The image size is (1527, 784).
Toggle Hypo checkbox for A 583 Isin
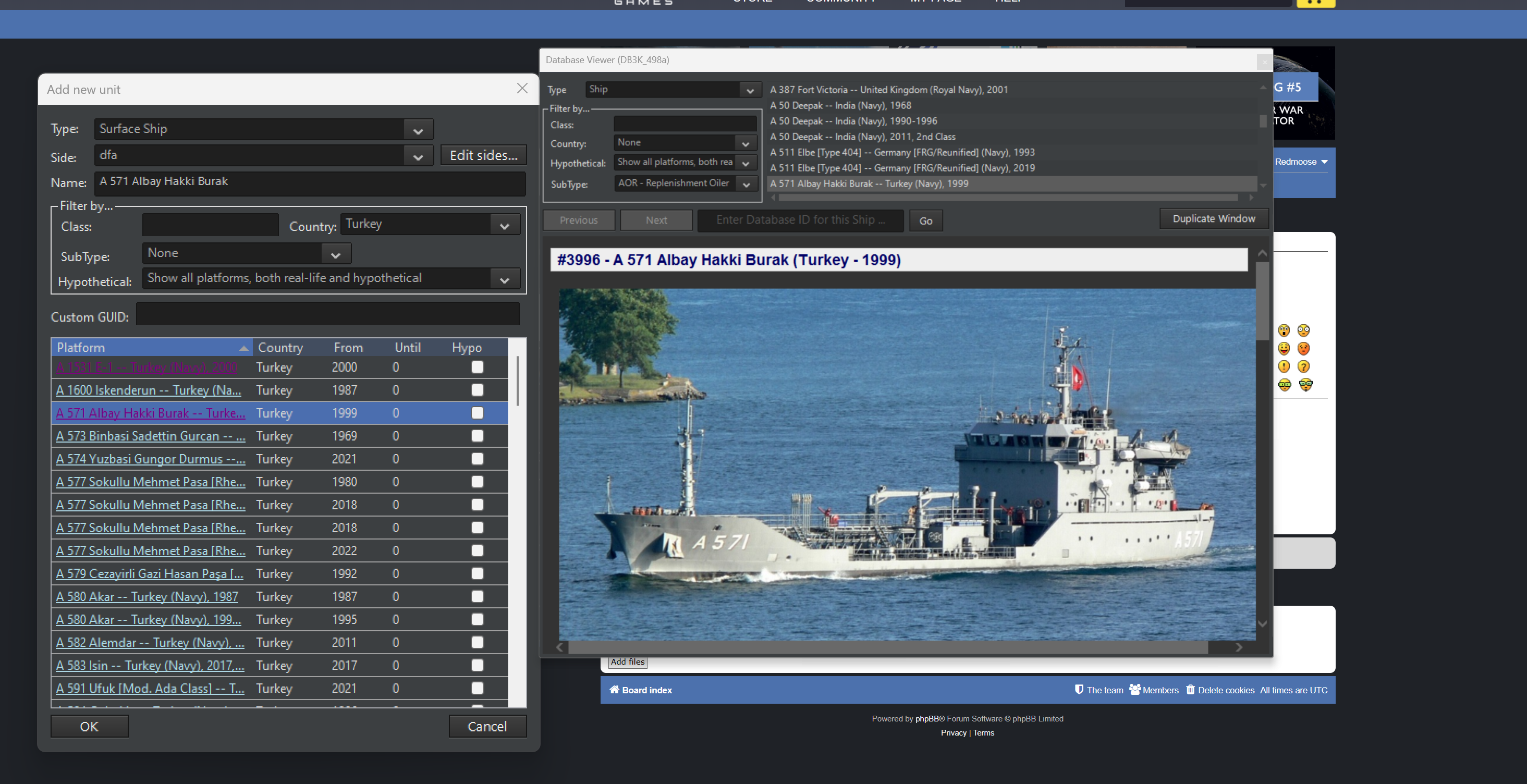click(x=477, y=665)
